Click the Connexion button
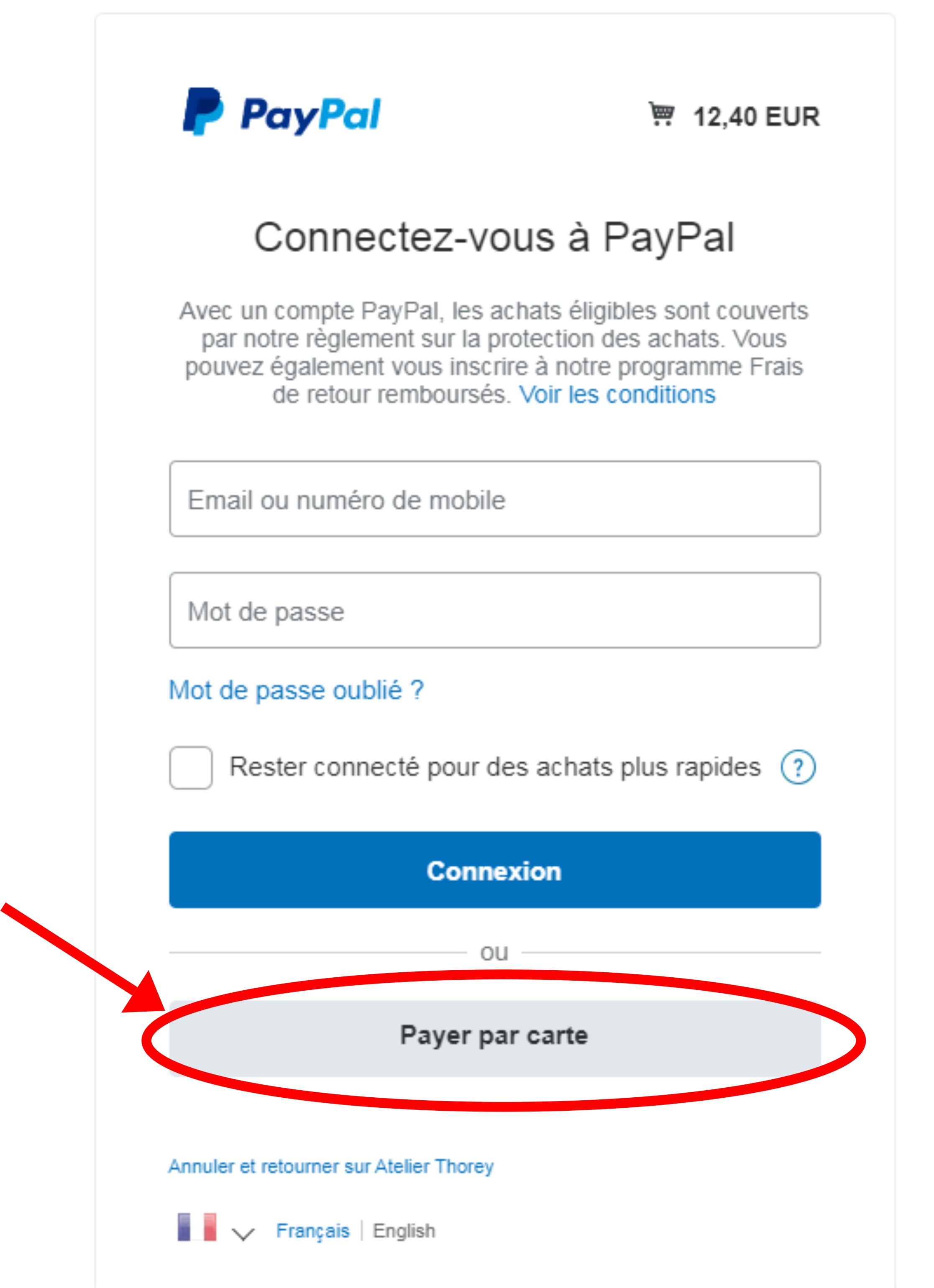 pyautogui.click(x=495, y=870)
